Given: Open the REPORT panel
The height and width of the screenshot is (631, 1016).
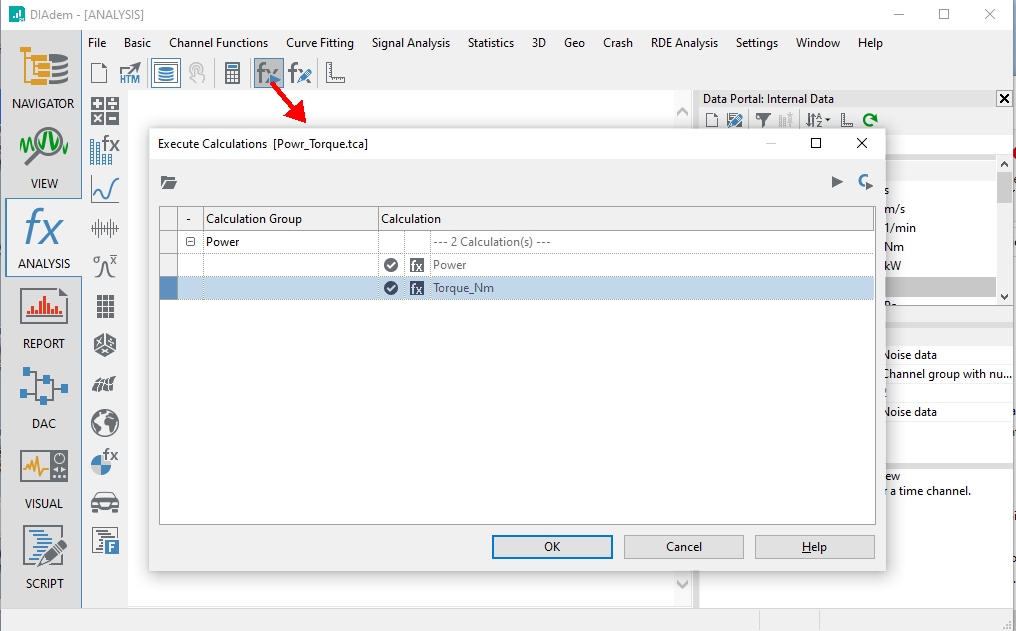Looking at the screenshot, I should click(x=43, y=318).
